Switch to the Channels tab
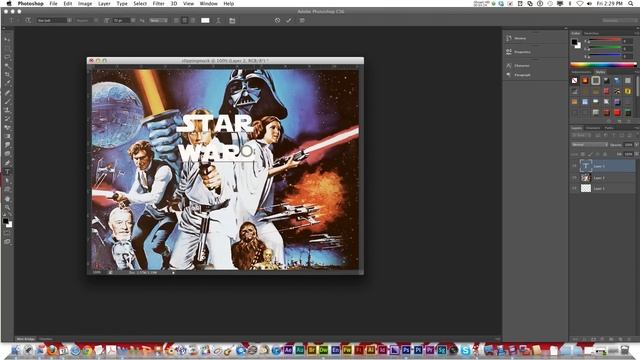640x360 pixels. [x=593, y=128]
